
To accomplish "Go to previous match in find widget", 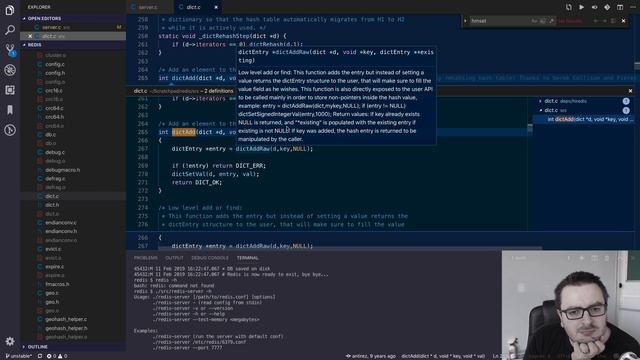I will click(596, 21).
